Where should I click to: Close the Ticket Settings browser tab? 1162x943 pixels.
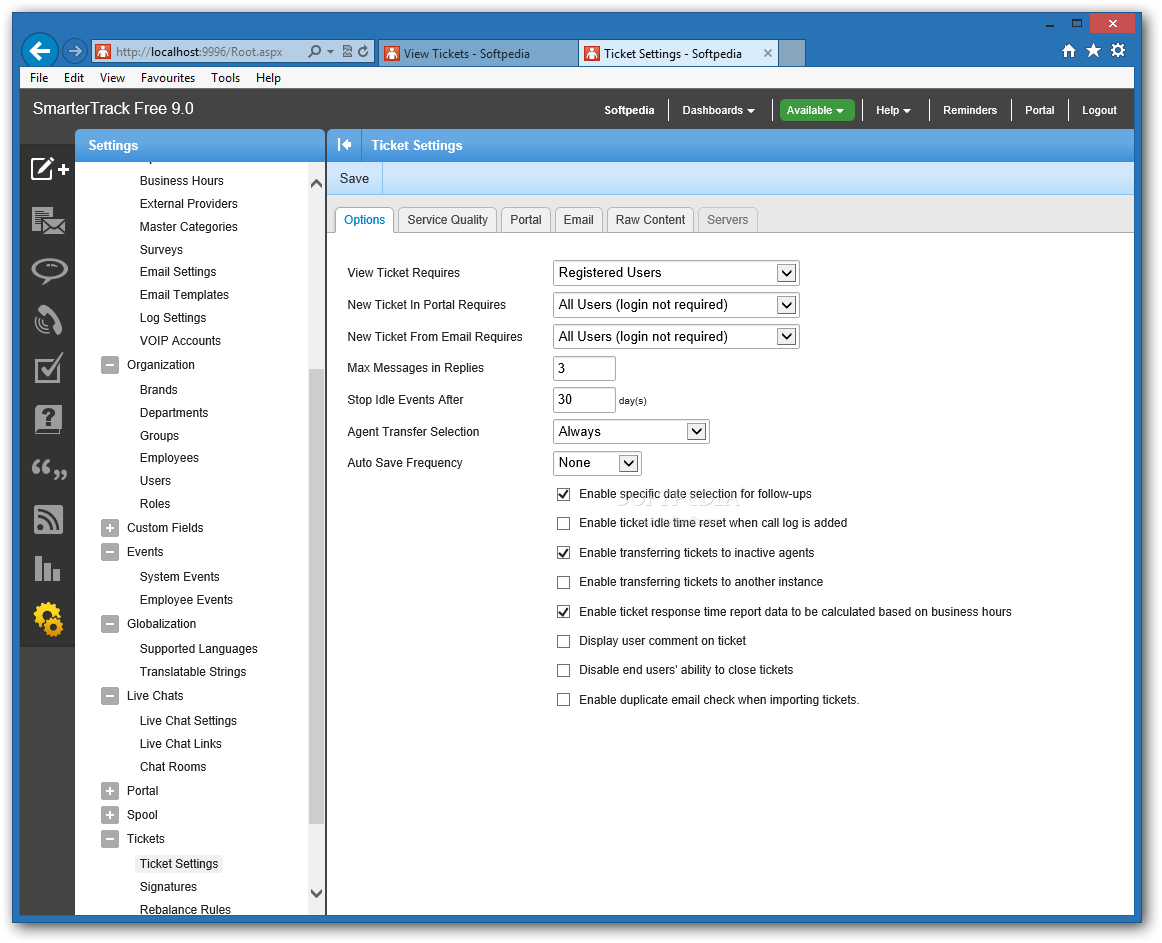coord(768,53)
